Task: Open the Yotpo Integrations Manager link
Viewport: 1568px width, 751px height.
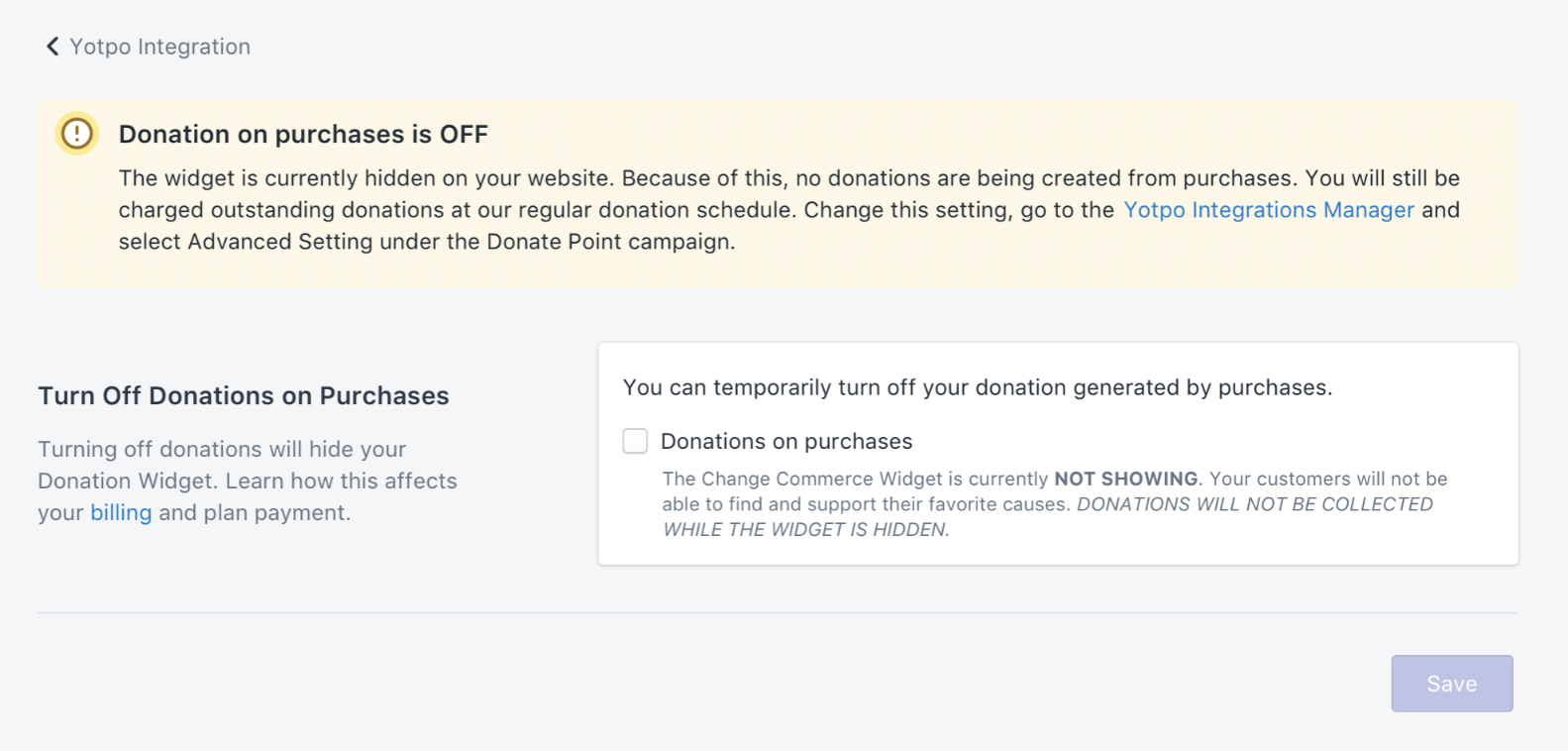Action: 1269,210
